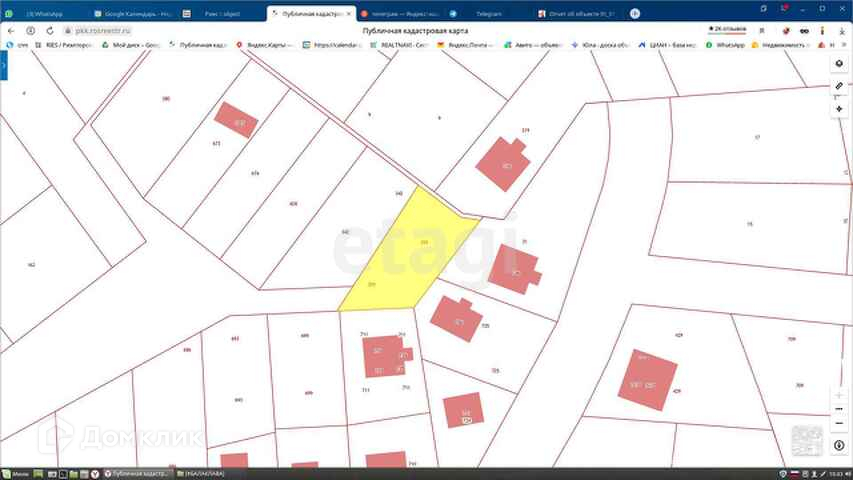The width and height of the screenshot is (853, 480).
Task: Open the Яндекс Карты bookmark
Action: click(x=265, y=45)
